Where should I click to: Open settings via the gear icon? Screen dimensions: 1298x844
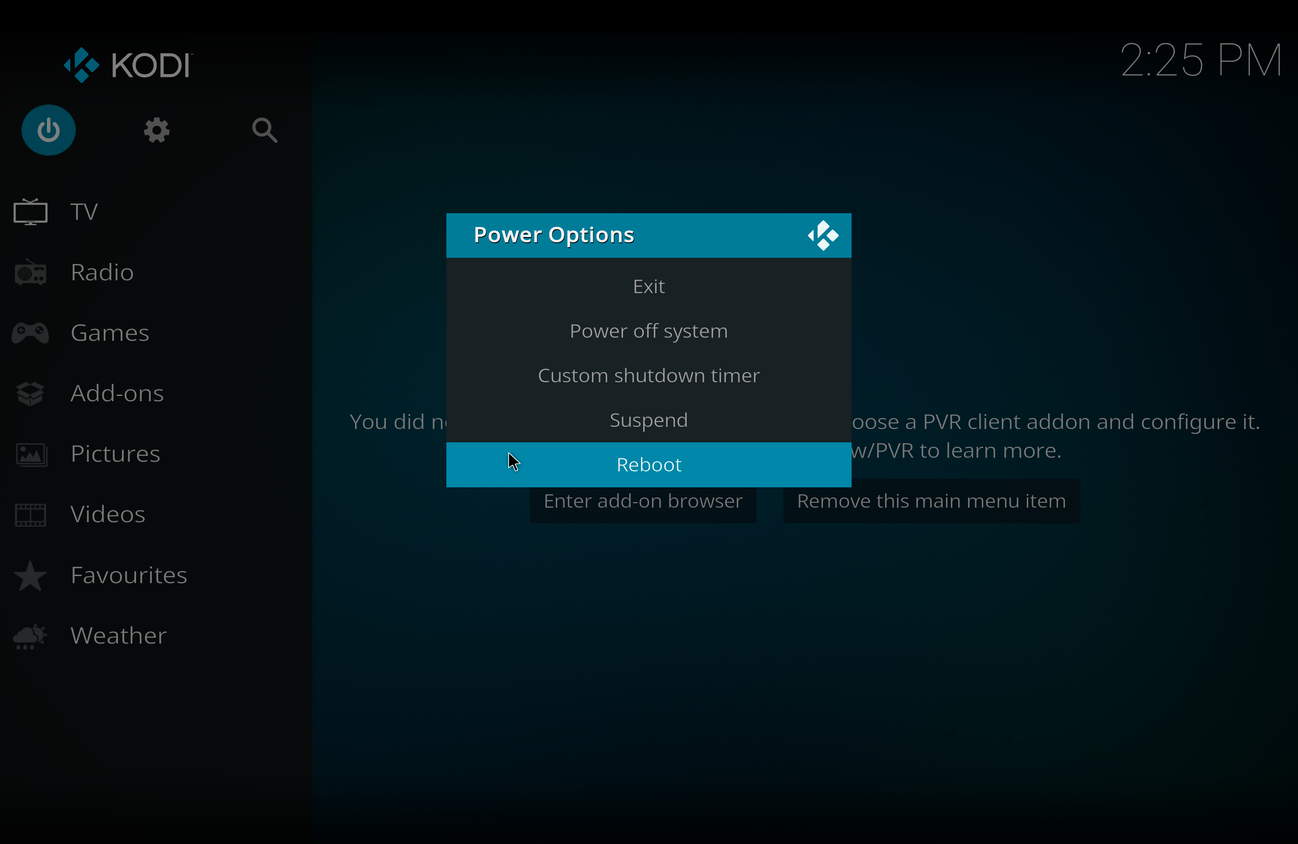(157, 130)
